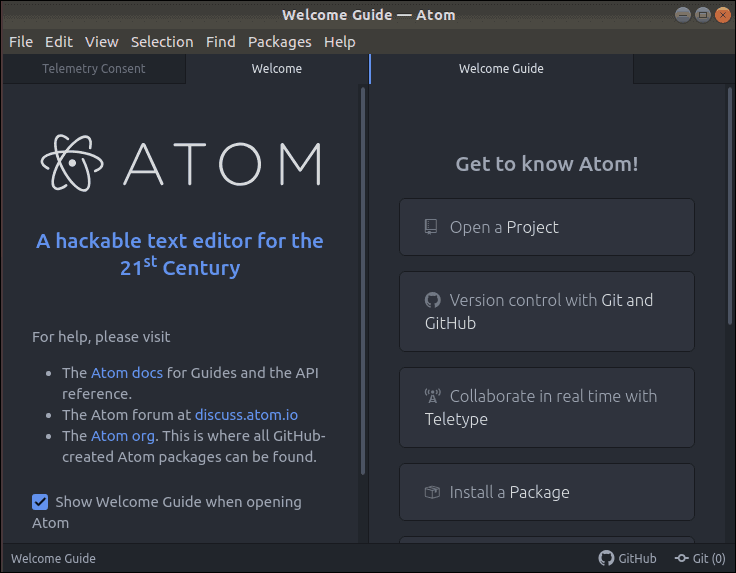This screenshot has width=736, height=573.
Task: Click the hackable text editor headline
Action: (180, 254)
